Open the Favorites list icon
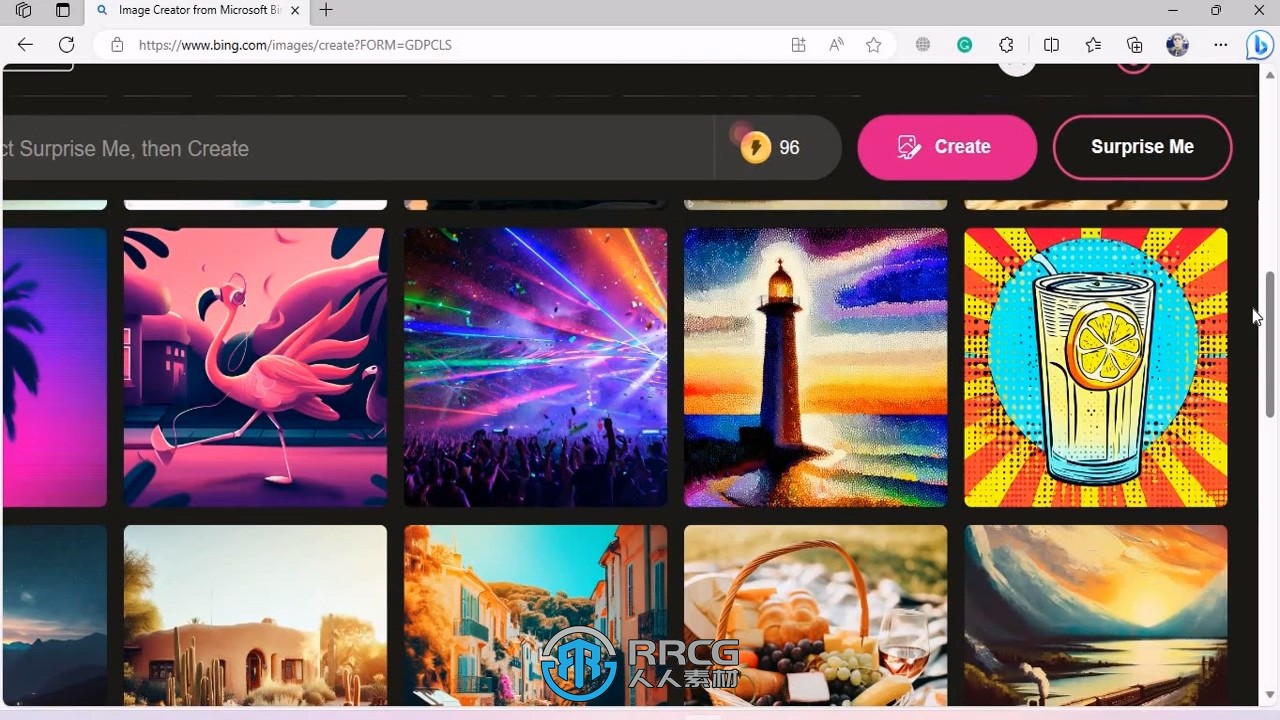1280x720 pixels. 1093,45
